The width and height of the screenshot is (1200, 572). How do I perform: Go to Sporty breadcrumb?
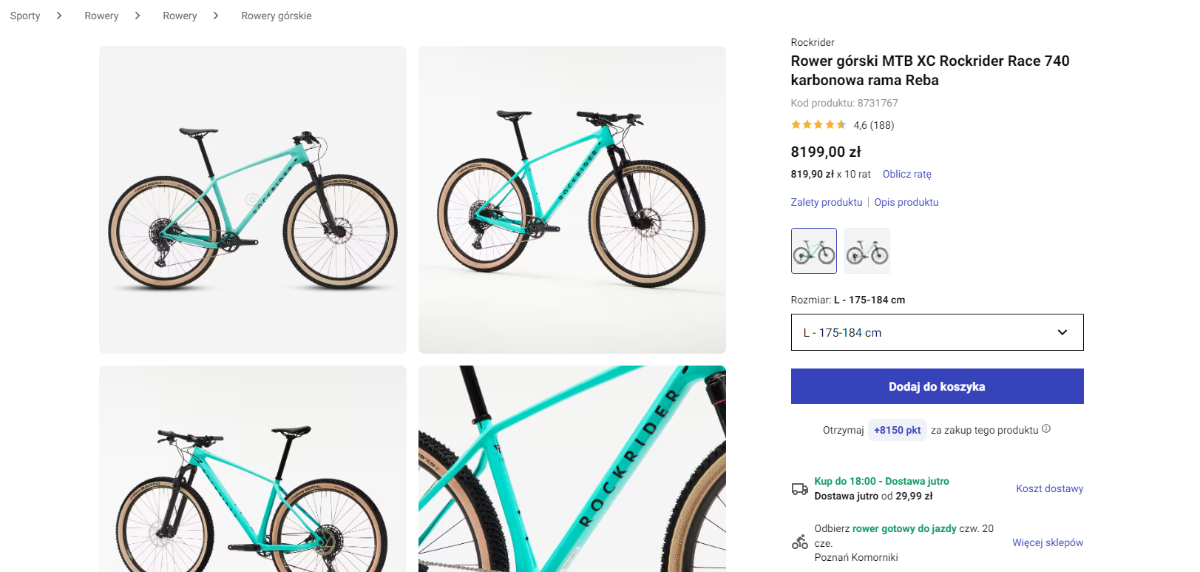tap(25, 16)
